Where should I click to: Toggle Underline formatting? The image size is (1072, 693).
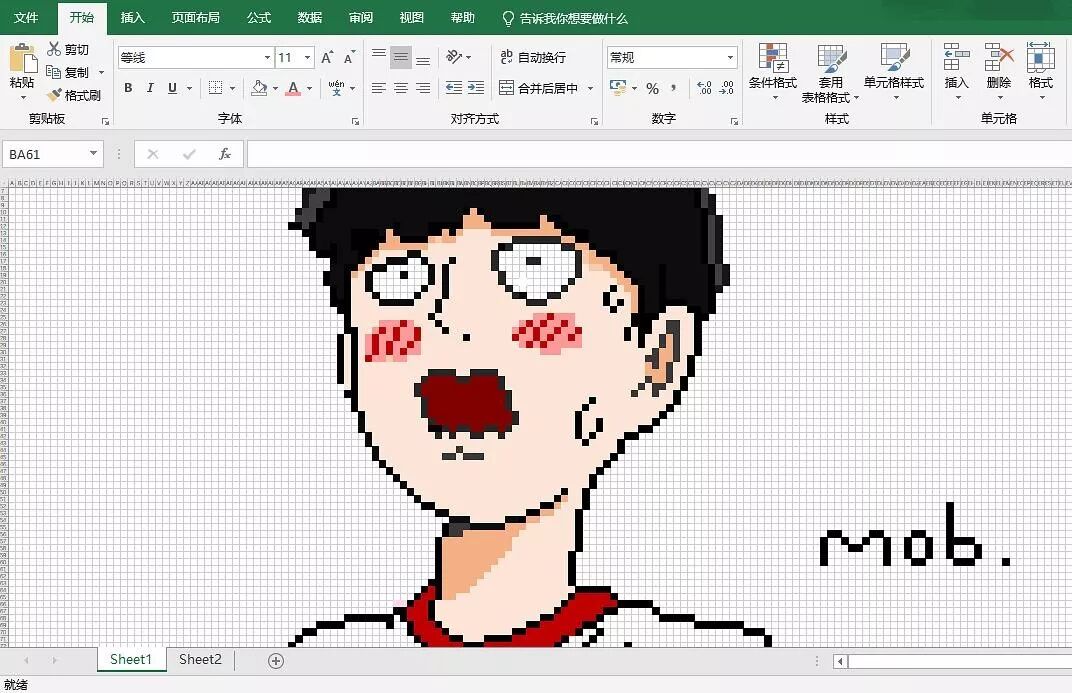[x=172, y=88]
